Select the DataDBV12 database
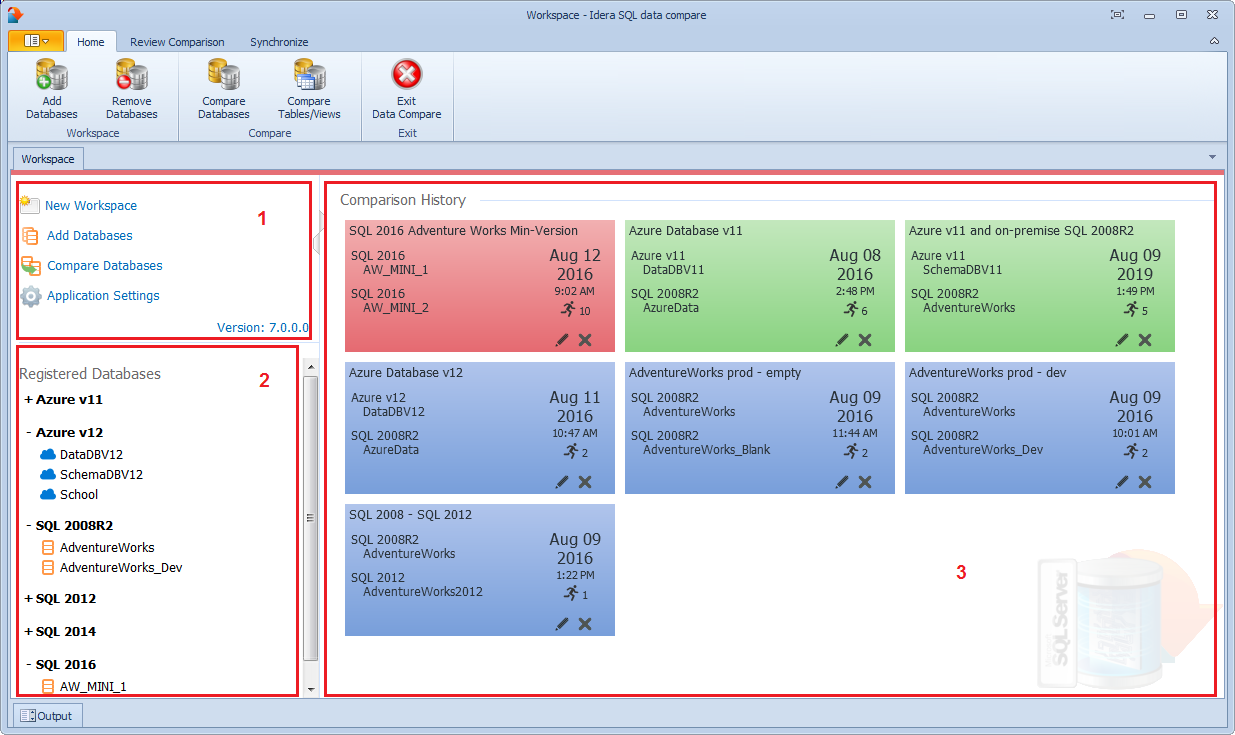This screenshot has width=1235, height=735. click(91, 455)
